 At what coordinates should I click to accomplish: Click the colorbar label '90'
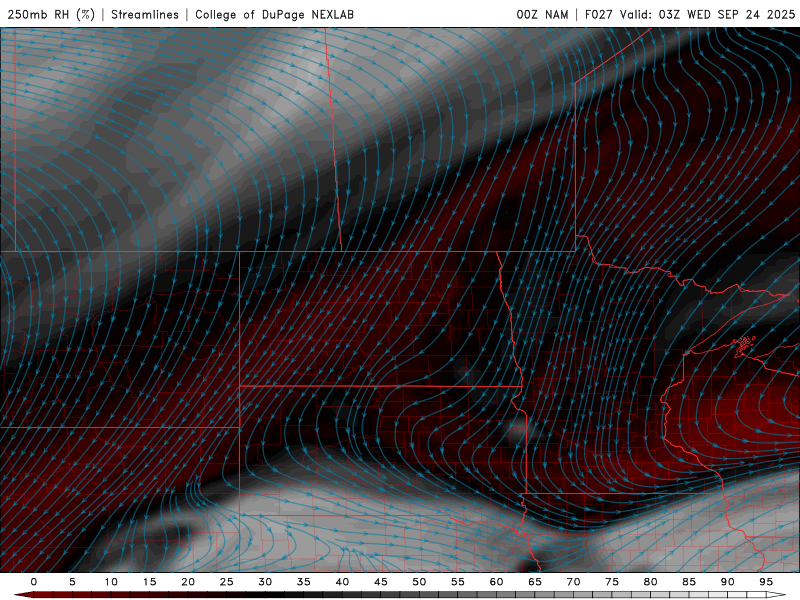(x=728, y=582)
